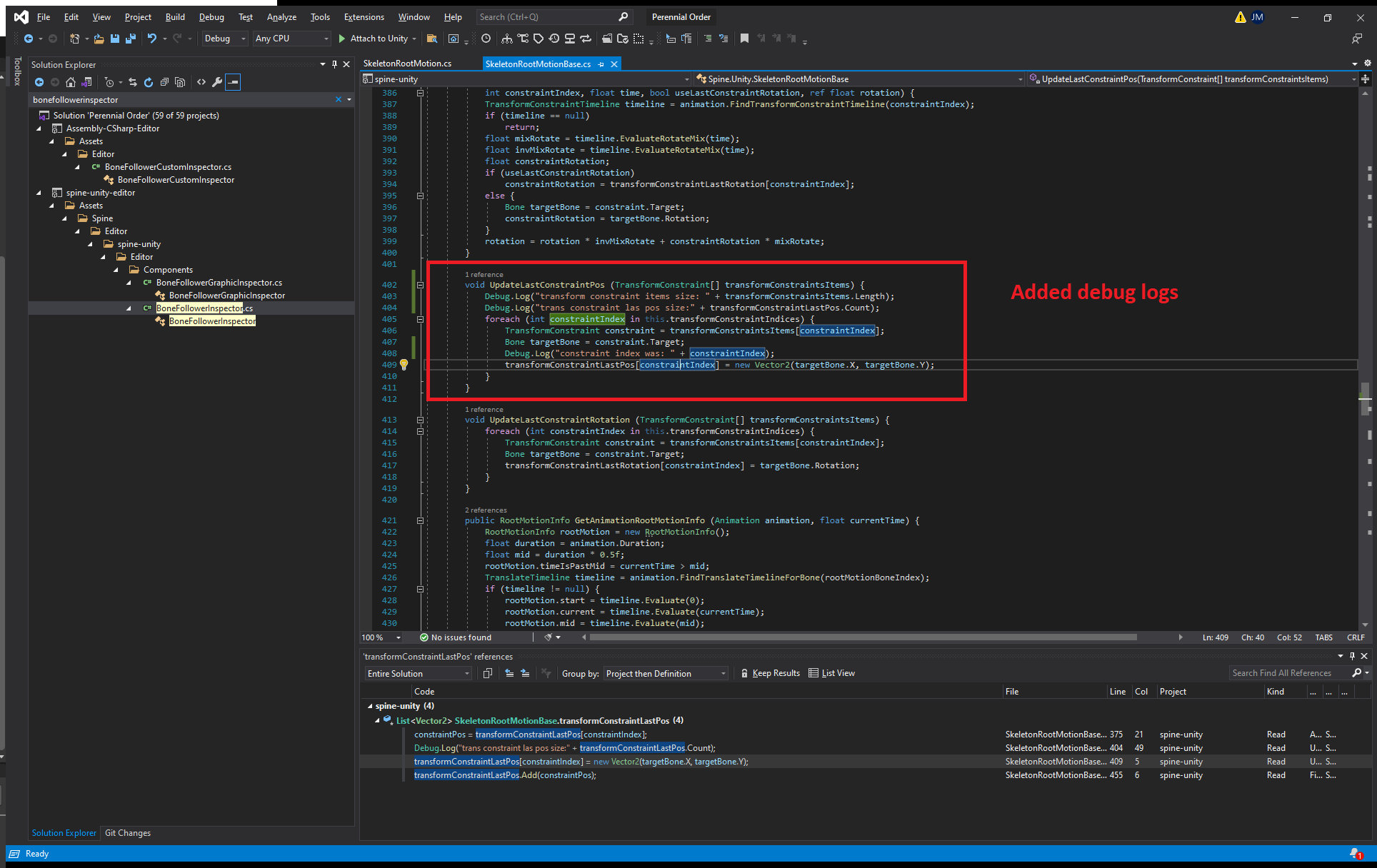
Task: Toggle Preview Selected Items in Solution Explorer
Action: (x=232, y=81)
